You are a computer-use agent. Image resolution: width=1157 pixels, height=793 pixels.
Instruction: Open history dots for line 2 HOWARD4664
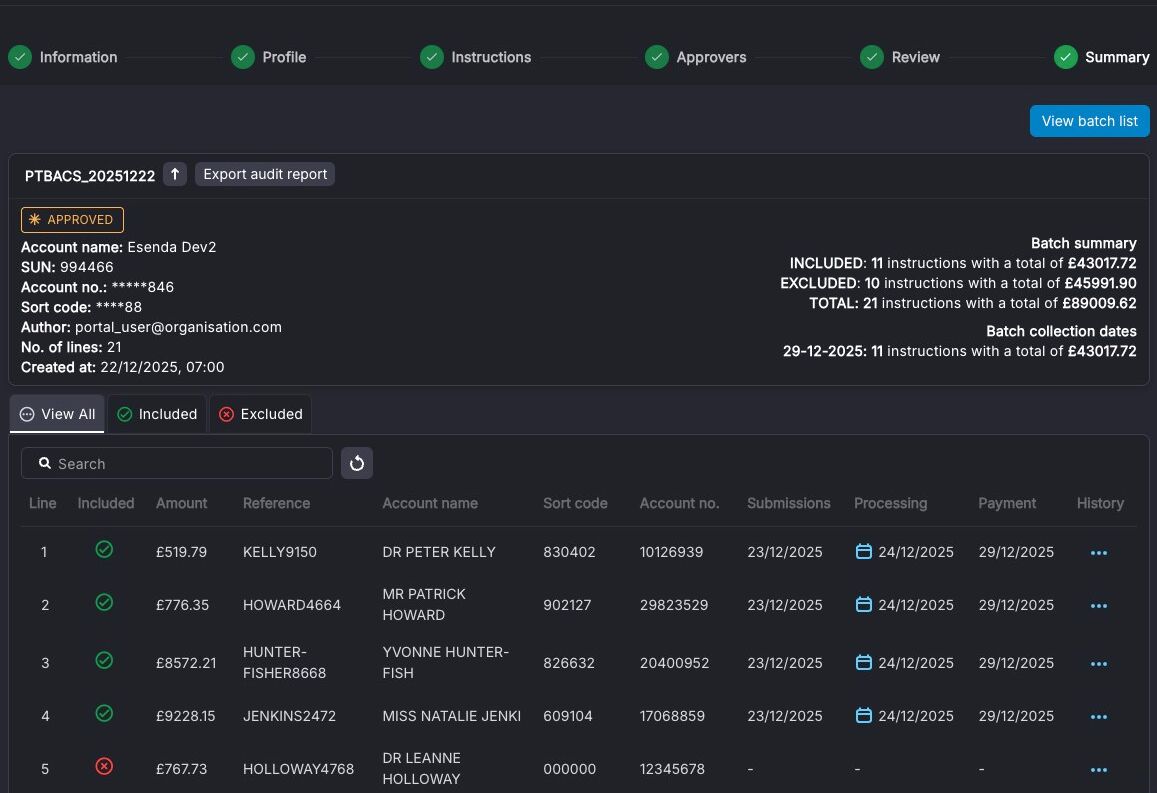(1099, 606)
